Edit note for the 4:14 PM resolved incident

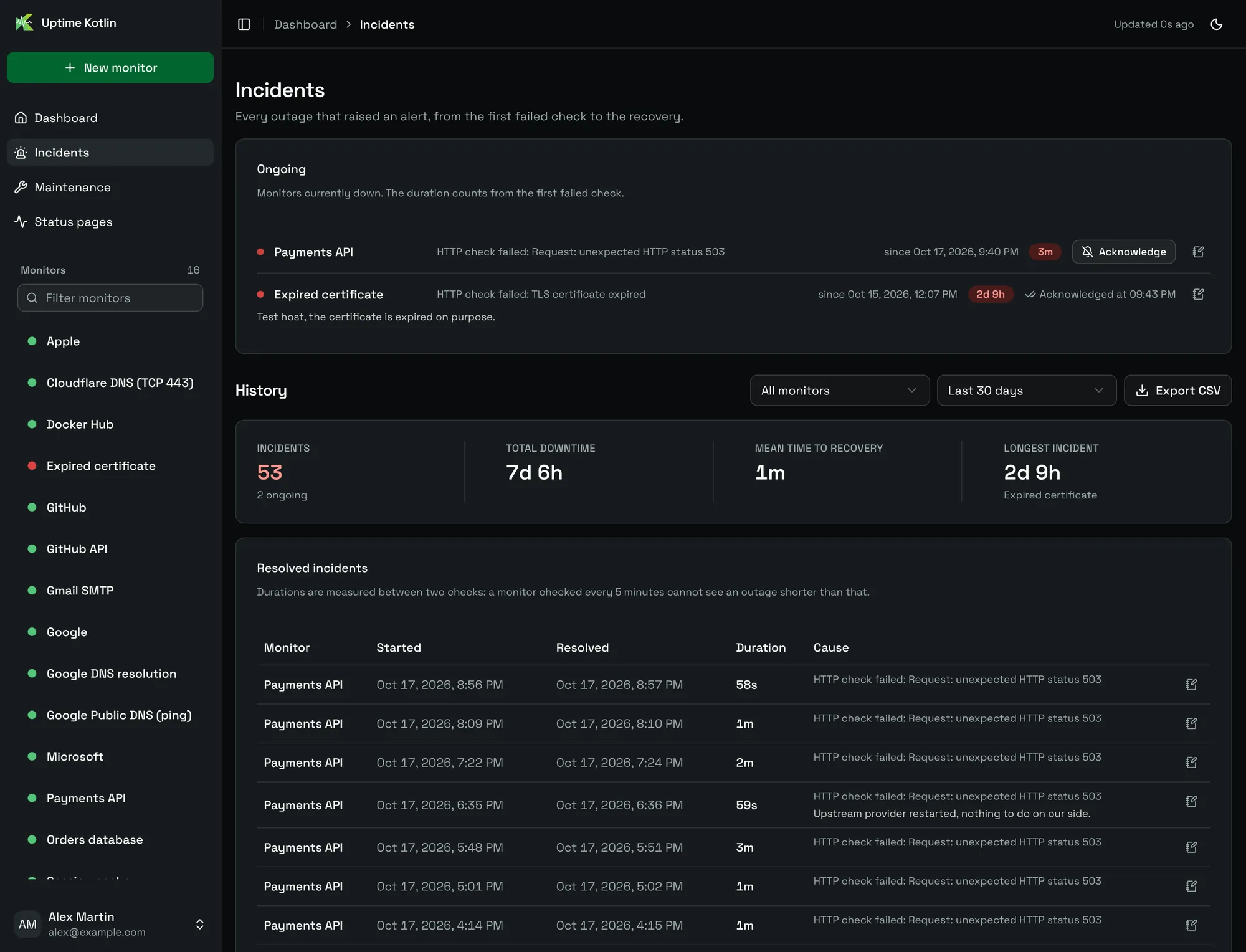click(1191, 925)
